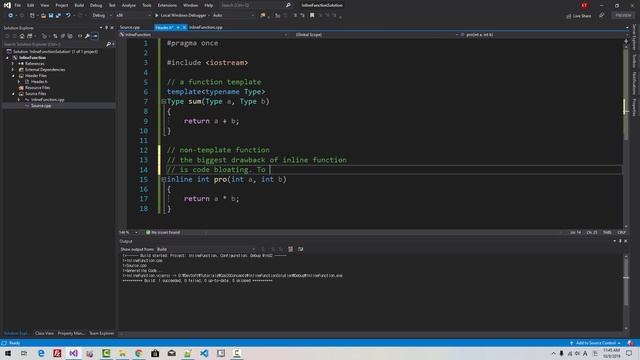Select Resource Files folder
The height and width of the screenshot is (360, 640).
pos(38,88)
